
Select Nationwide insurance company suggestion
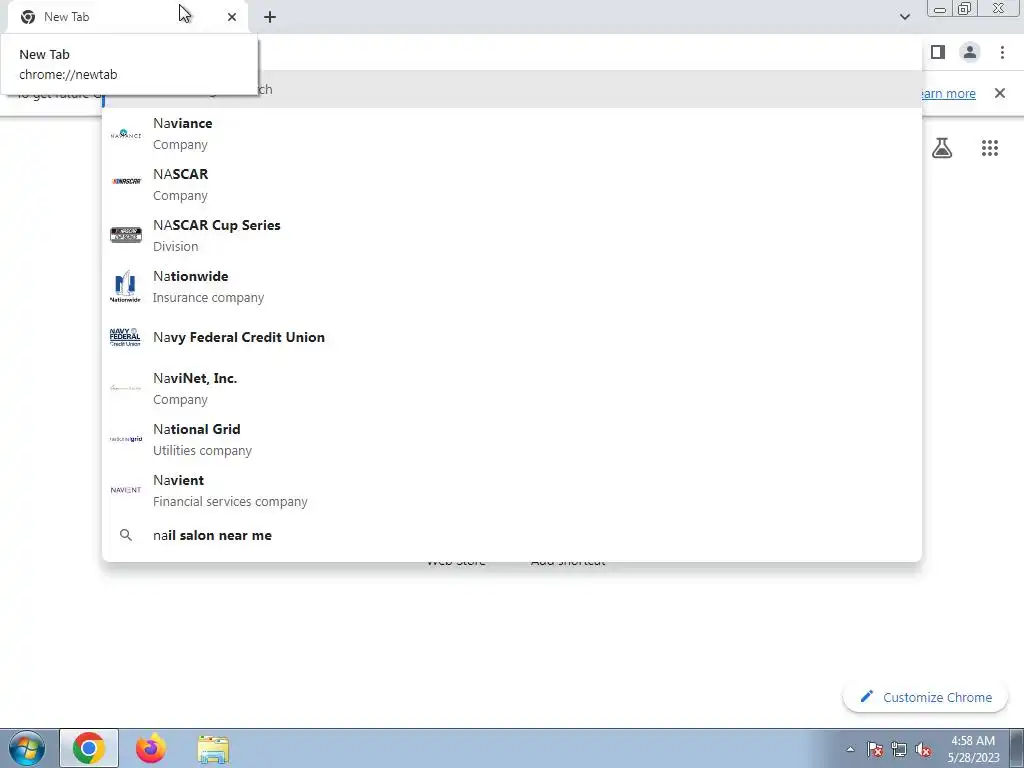pos(512,287)
